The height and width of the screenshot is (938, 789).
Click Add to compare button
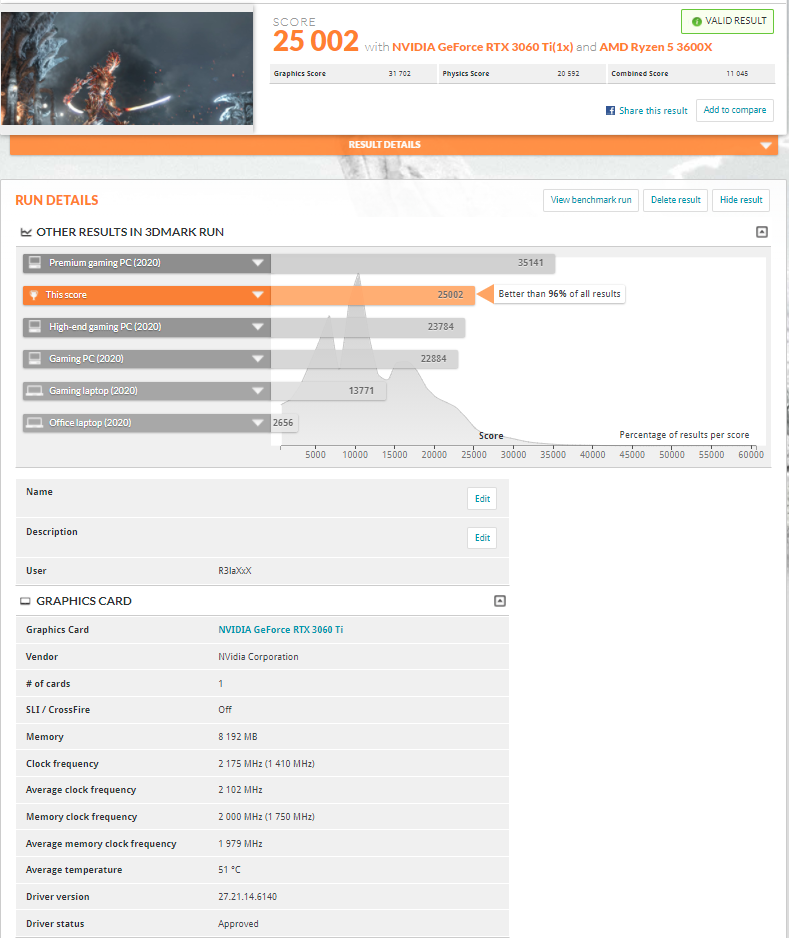click(x=735, y=110)
